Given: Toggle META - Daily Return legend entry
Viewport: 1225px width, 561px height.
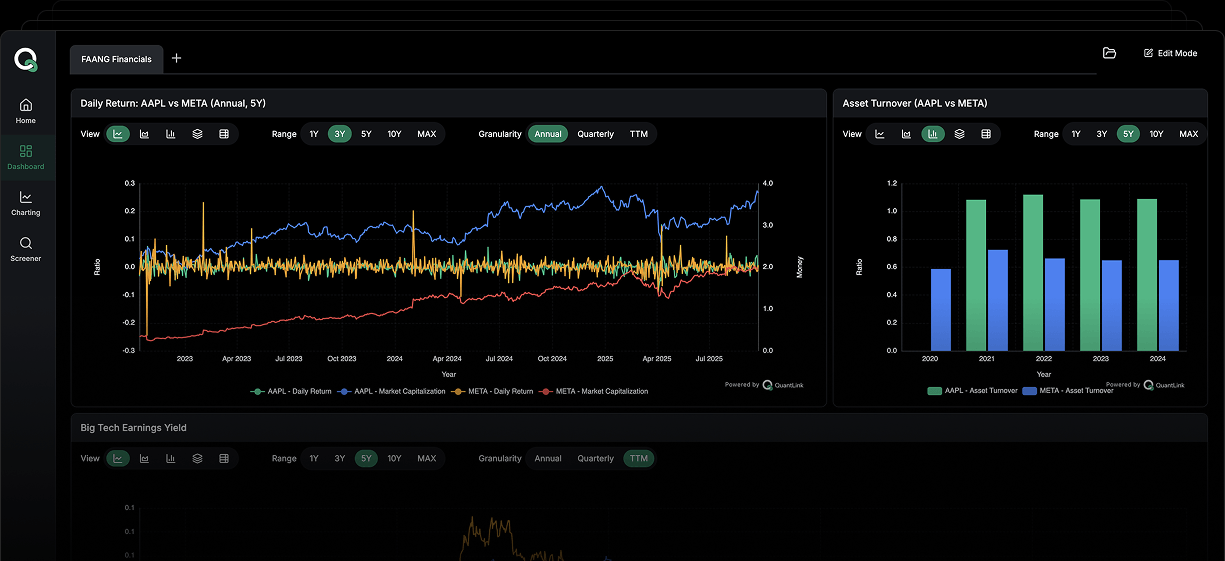Looking at the screenshot, I should (492, 391).
